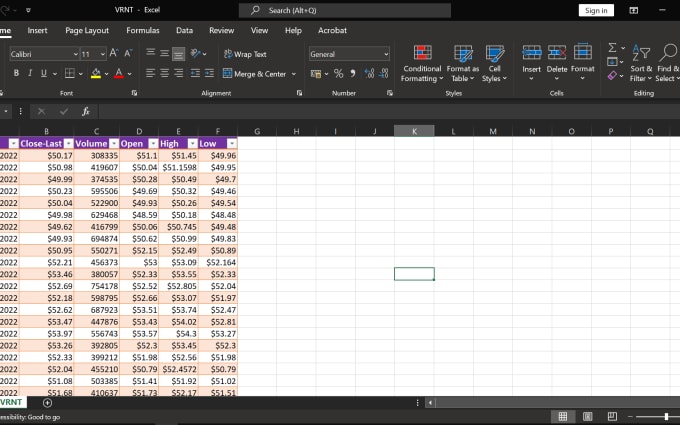Toggle Italic formatting

click(30, 73)
